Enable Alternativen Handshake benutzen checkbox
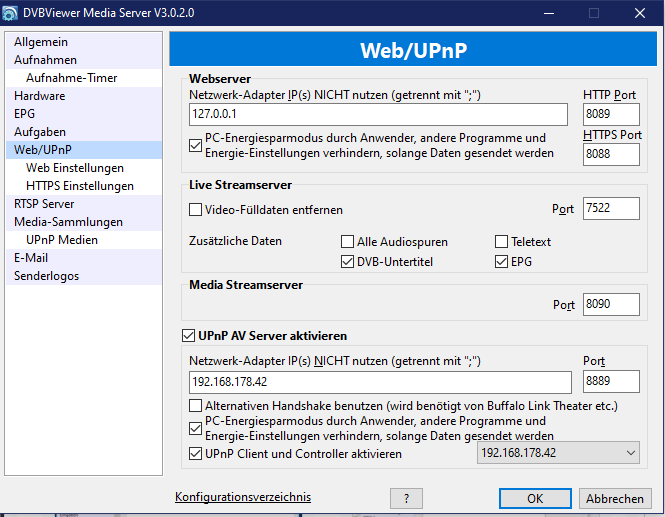This screenshot has width=665, height=517. 195,406
